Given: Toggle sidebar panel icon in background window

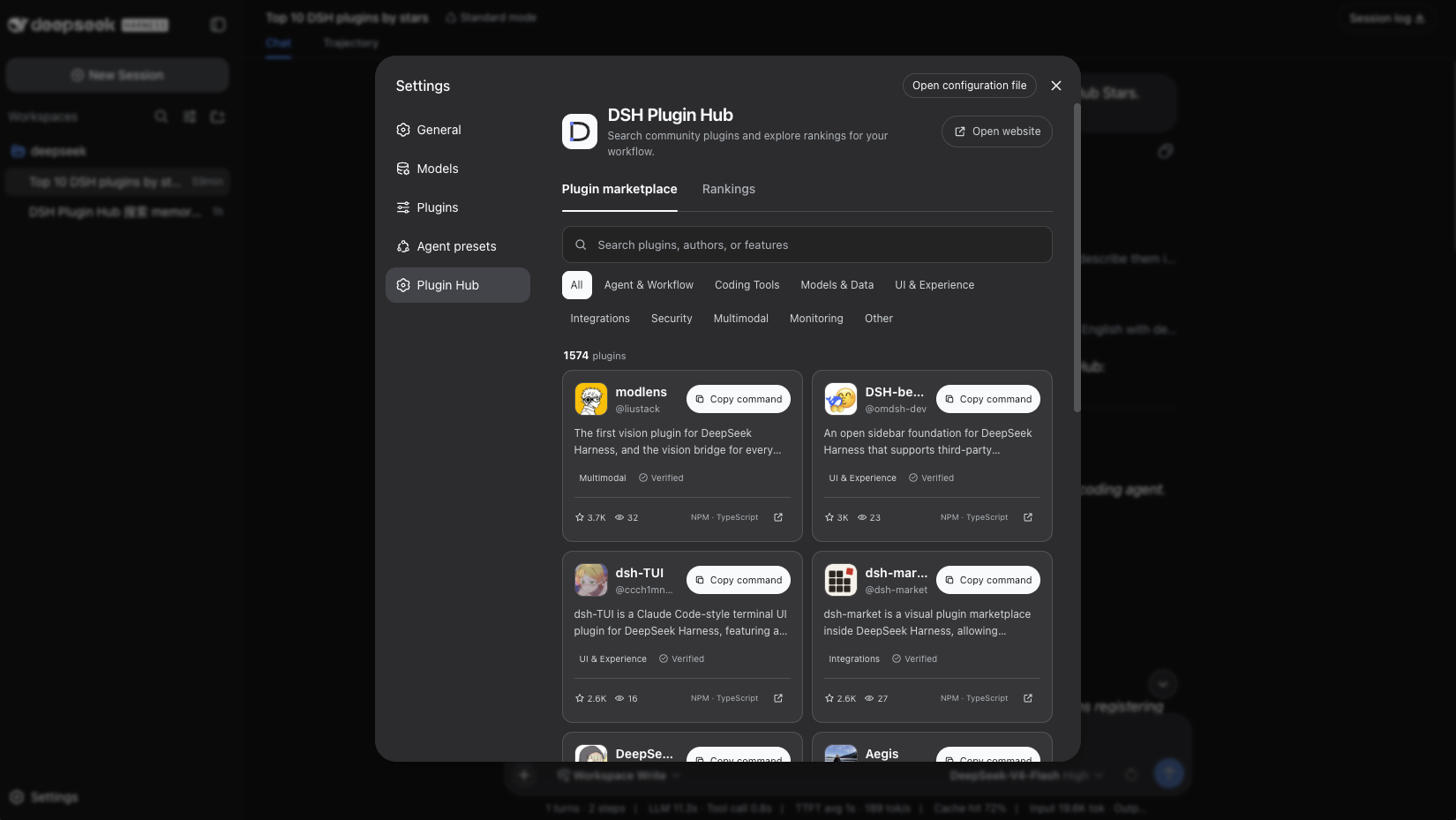Looking at the screenshot, I should (x=218, y=25).
